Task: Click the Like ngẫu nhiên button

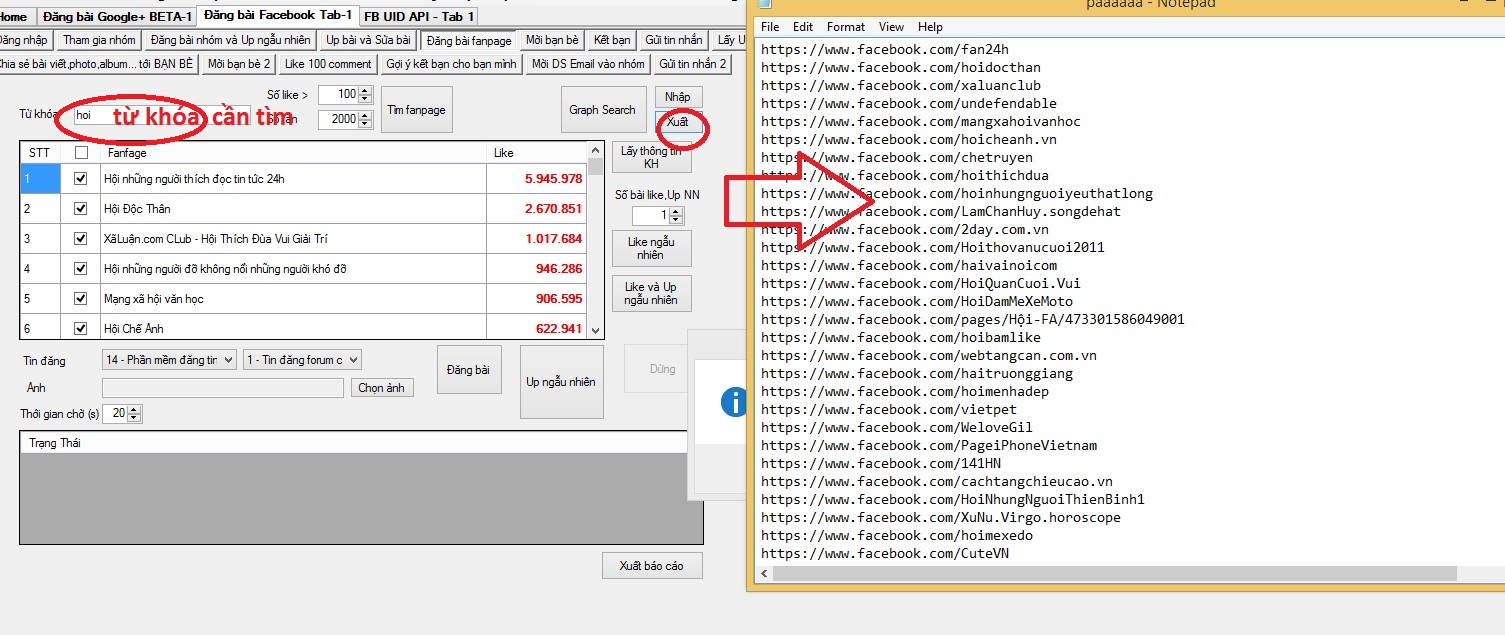Action: 651,248
